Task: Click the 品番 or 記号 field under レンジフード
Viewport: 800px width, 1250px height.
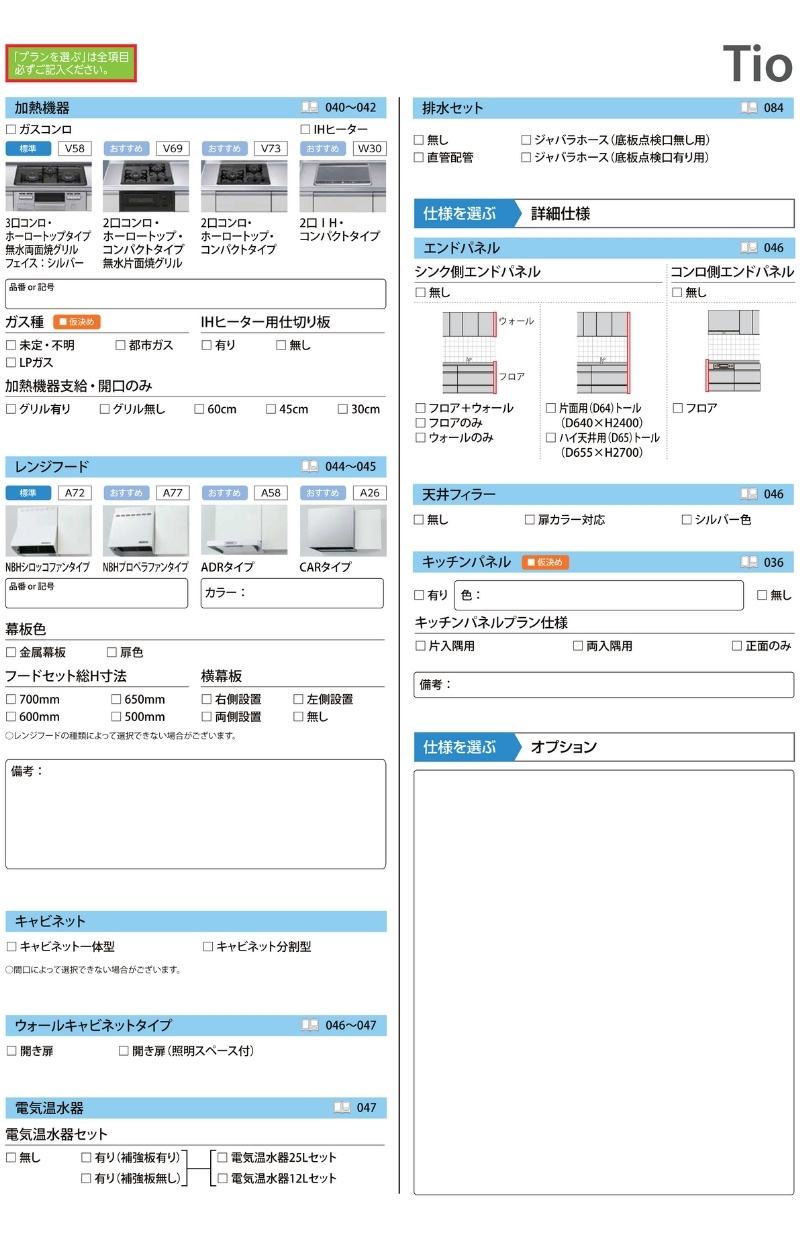Action: coord(96,593)
